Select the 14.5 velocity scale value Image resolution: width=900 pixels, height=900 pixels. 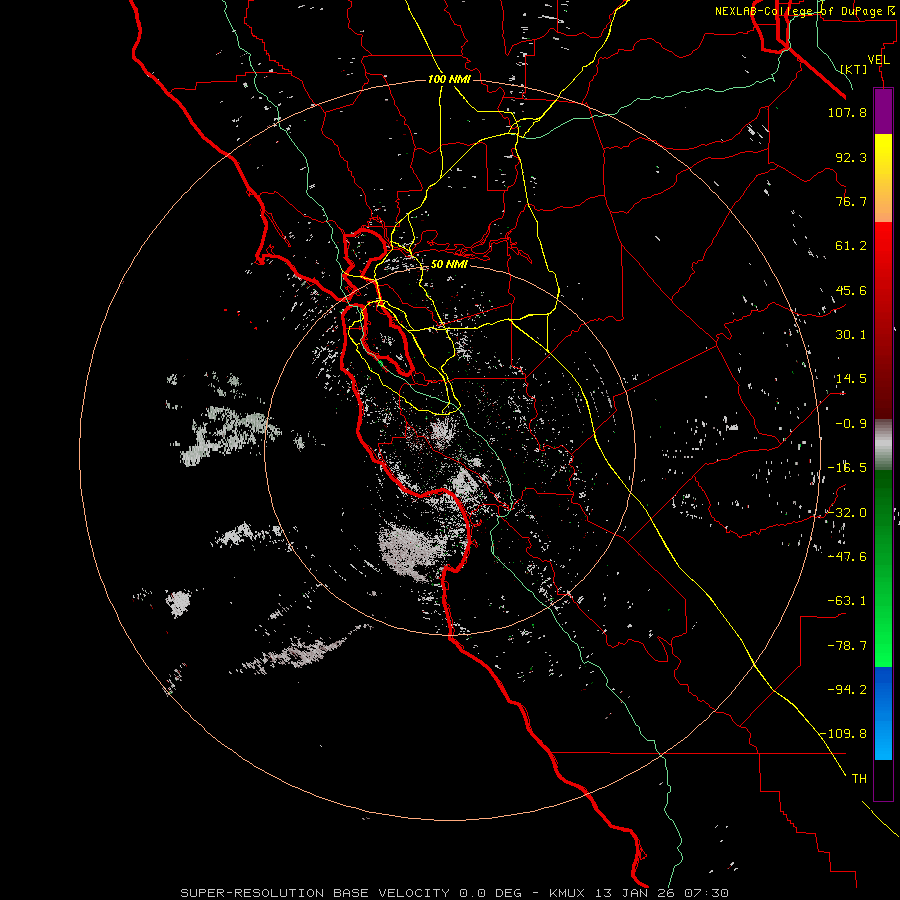(x=851, y=379)
